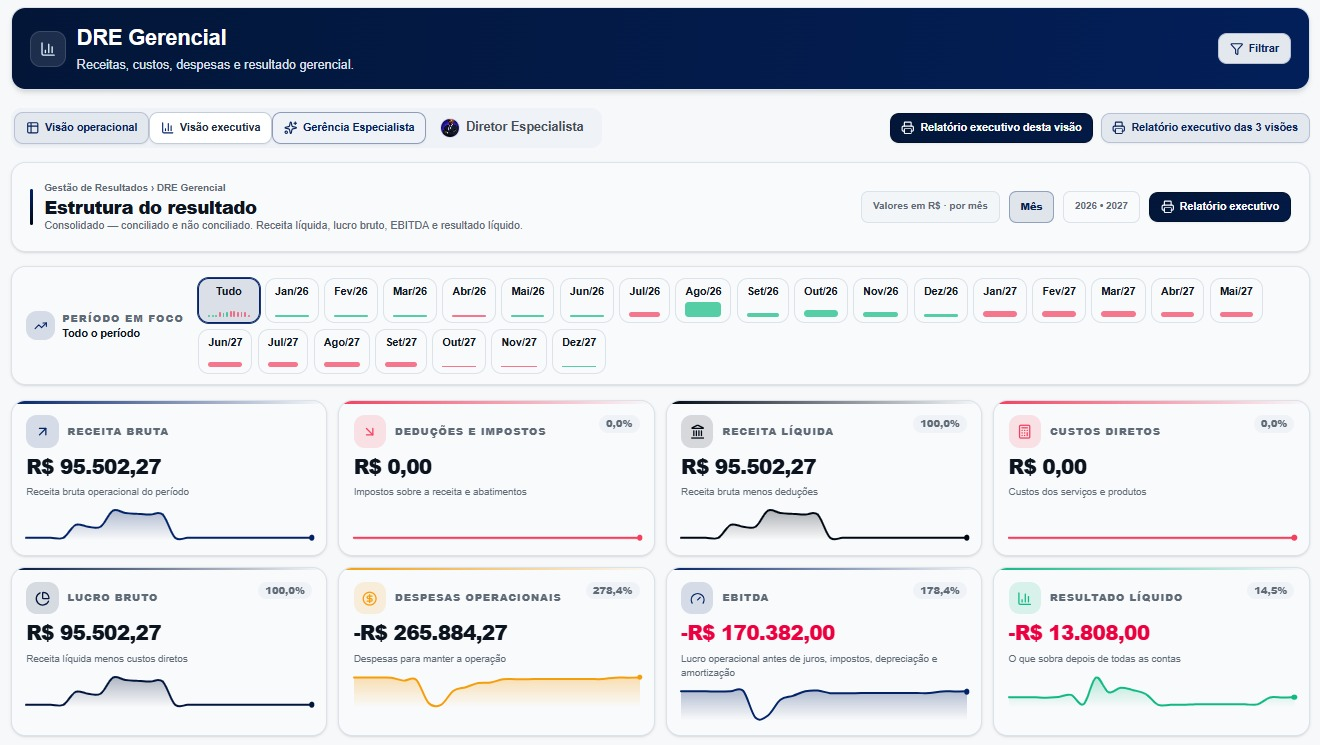This screenshot has height=745, width=1320.
Task: Switch to Visão executiva tab
Action: point(210,128)
